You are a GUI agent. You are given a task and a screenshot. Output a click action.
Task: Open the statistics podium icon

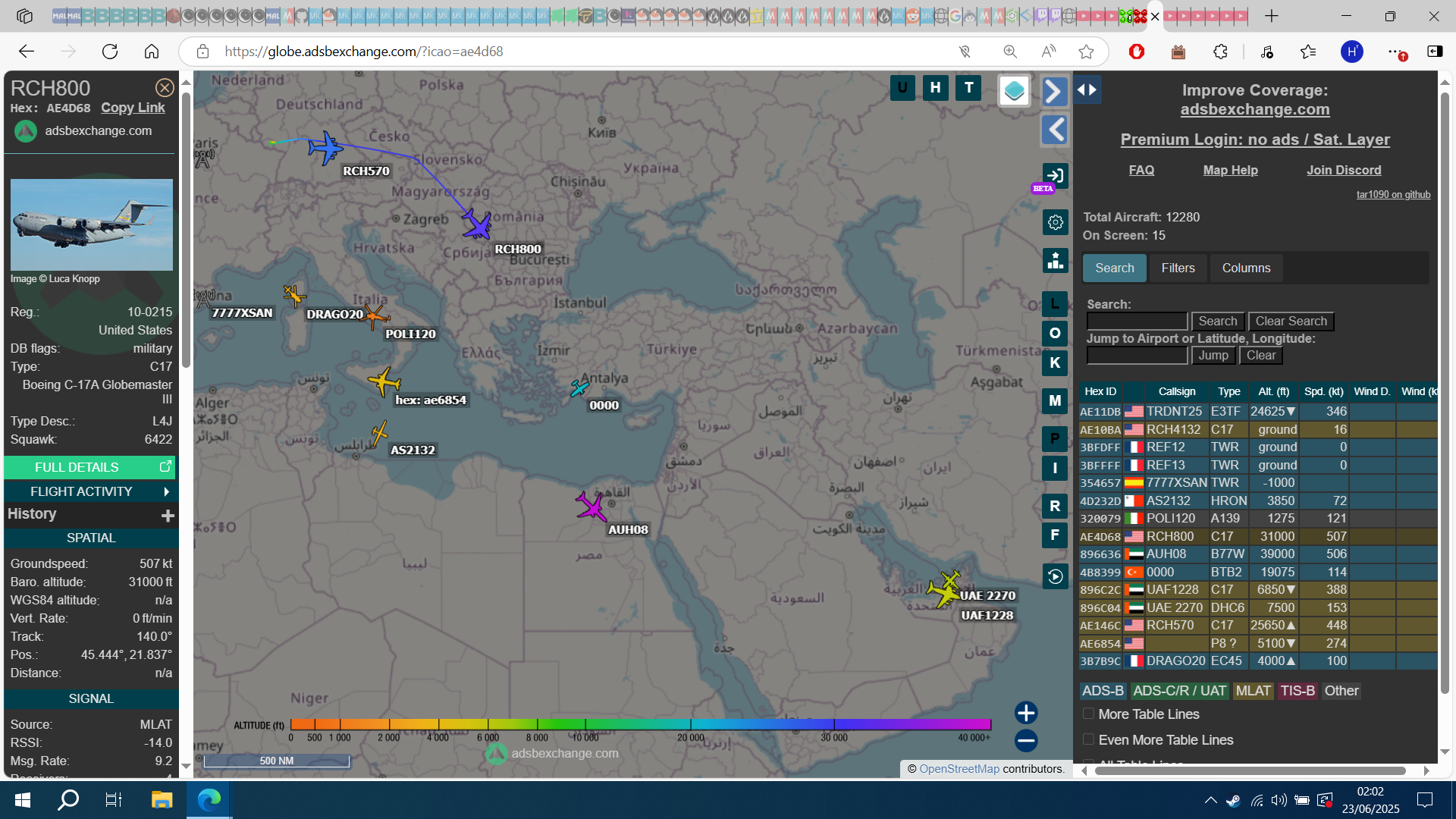[x=1055, y=261]
